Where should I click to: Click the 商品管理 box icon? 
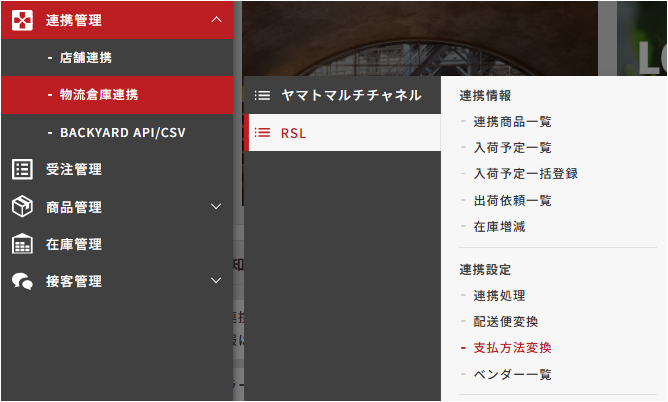click(x=22, y=207)
